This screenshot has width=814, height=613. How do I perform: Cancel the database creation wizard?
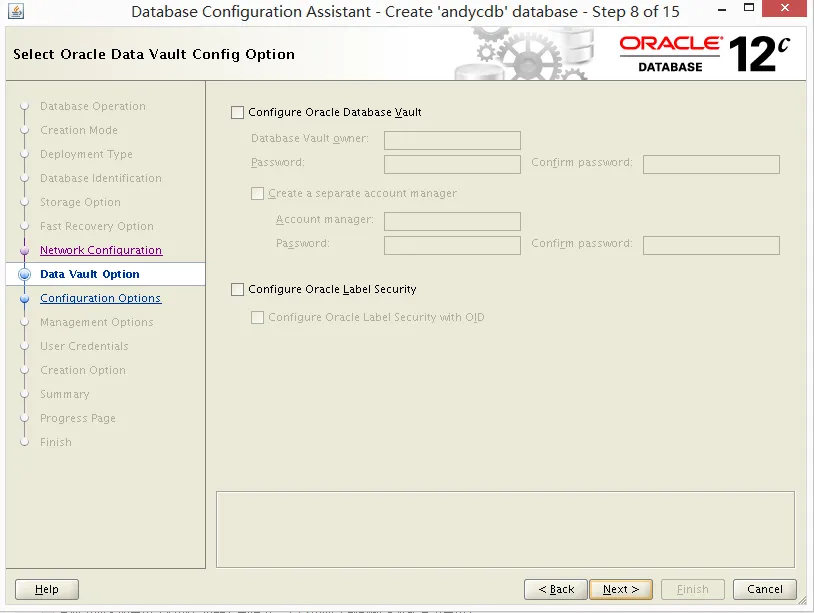765,589
